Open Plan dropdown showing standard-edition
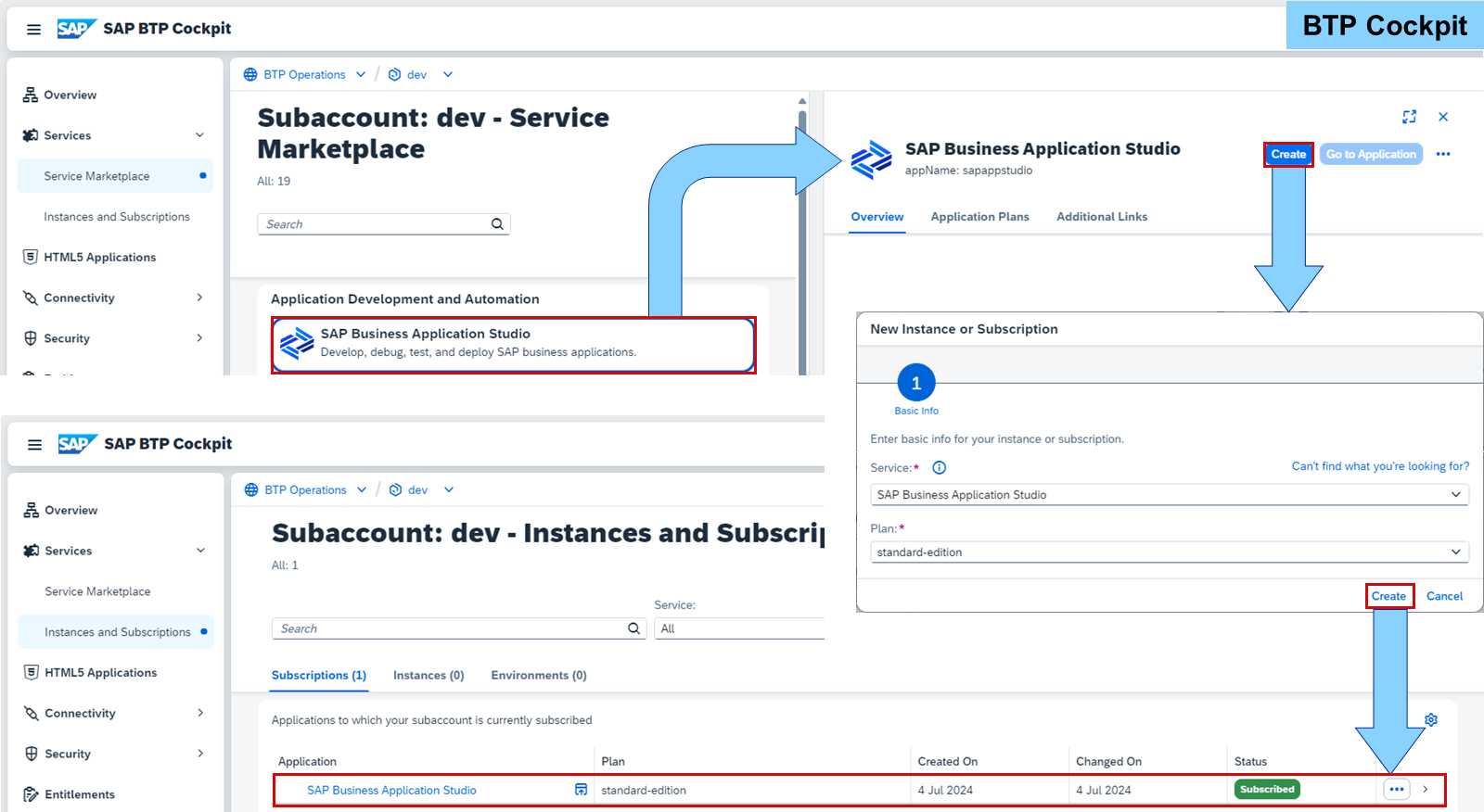The height and width of the screenshot is (812, 1484). (x=1456, y=552)
